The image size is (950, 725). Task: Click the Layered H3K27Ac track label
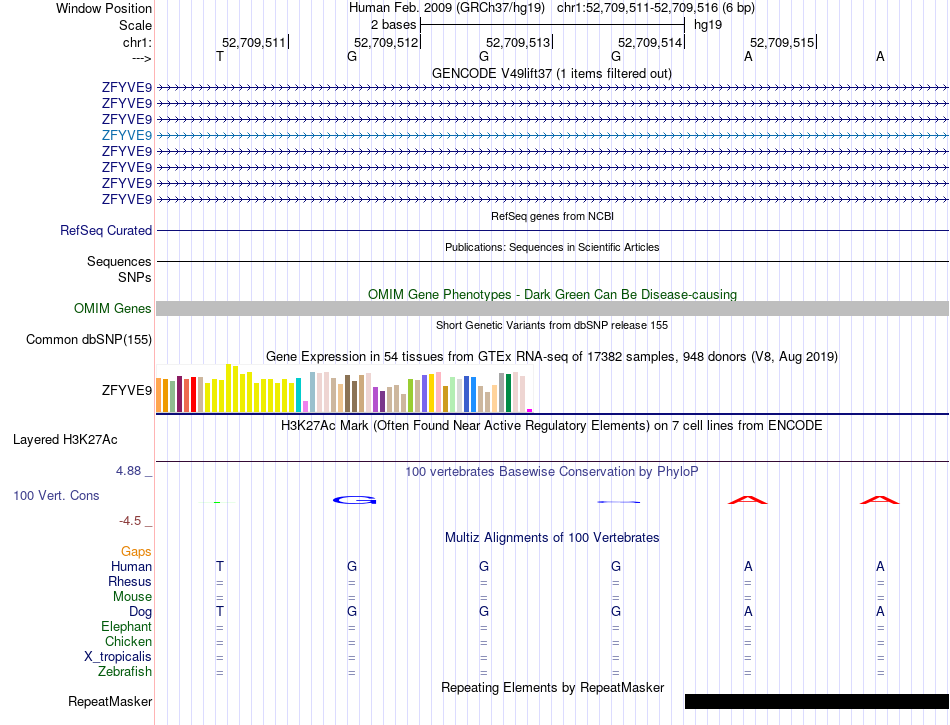[65, 440]
